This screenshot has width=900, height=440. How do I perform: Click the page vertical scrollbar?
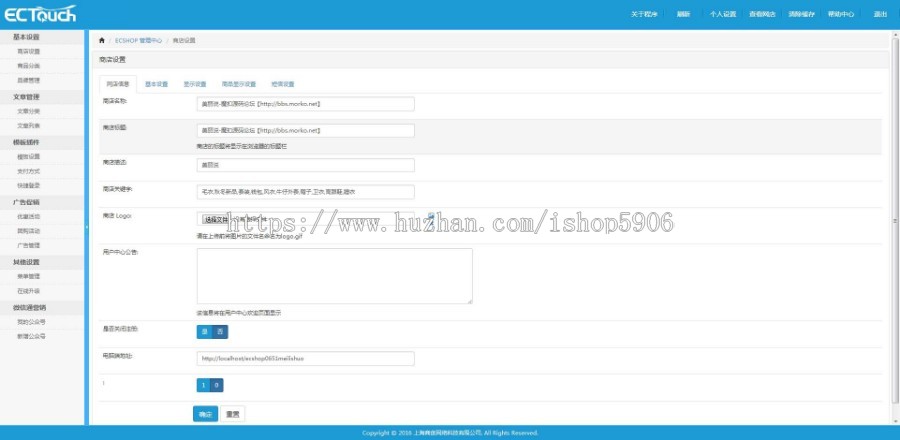coord(895,220)
